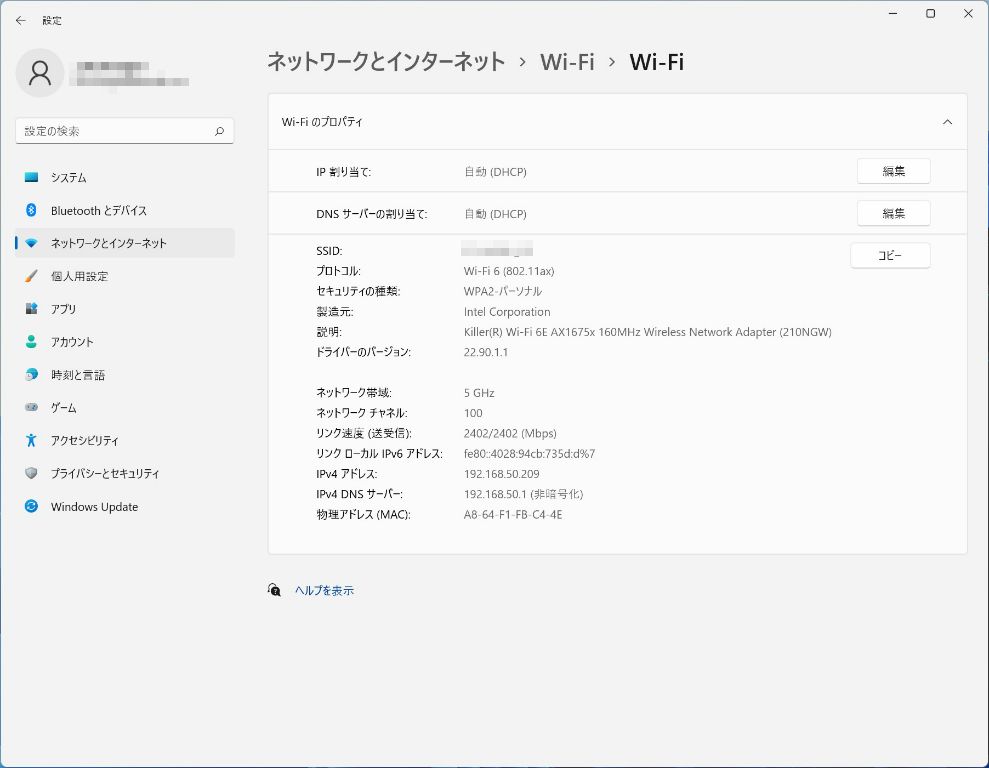
Task: Click the Gaming controller icon
Action: coord(32,408)
